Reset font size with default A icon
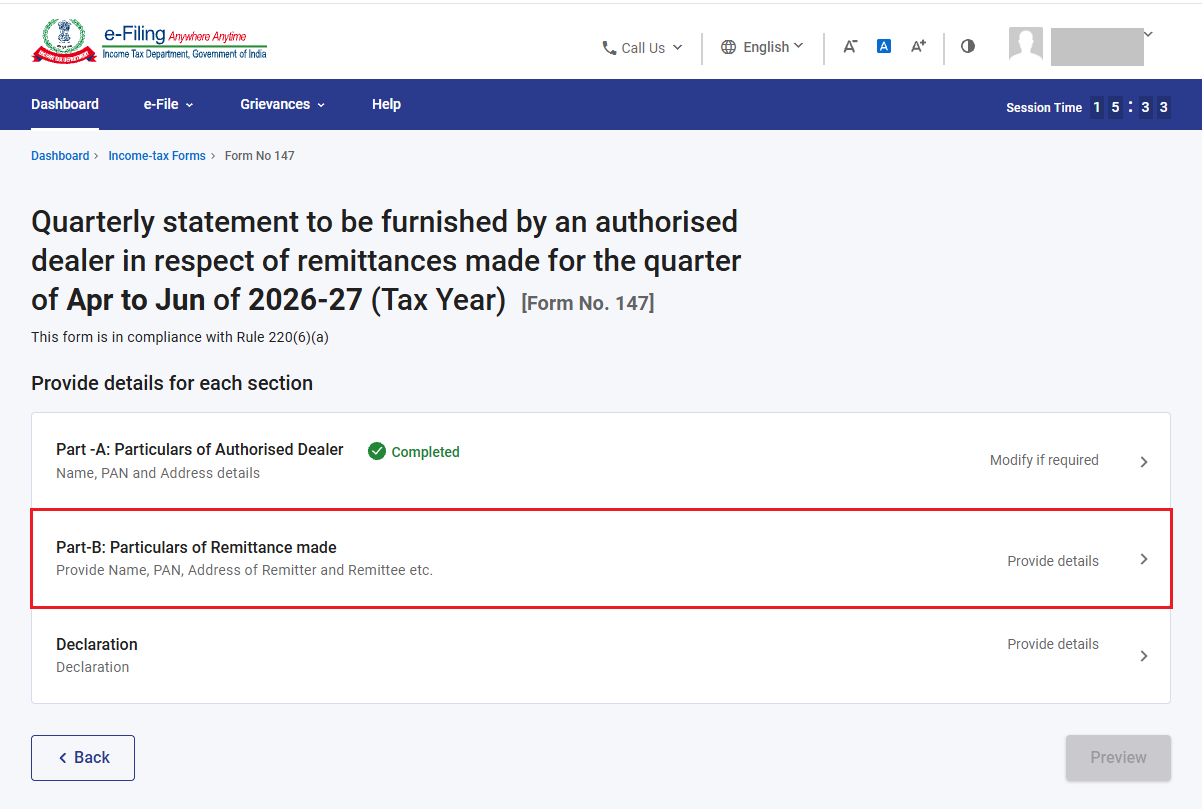Viewport: 1202px width, 809px height. coord(884,46)
